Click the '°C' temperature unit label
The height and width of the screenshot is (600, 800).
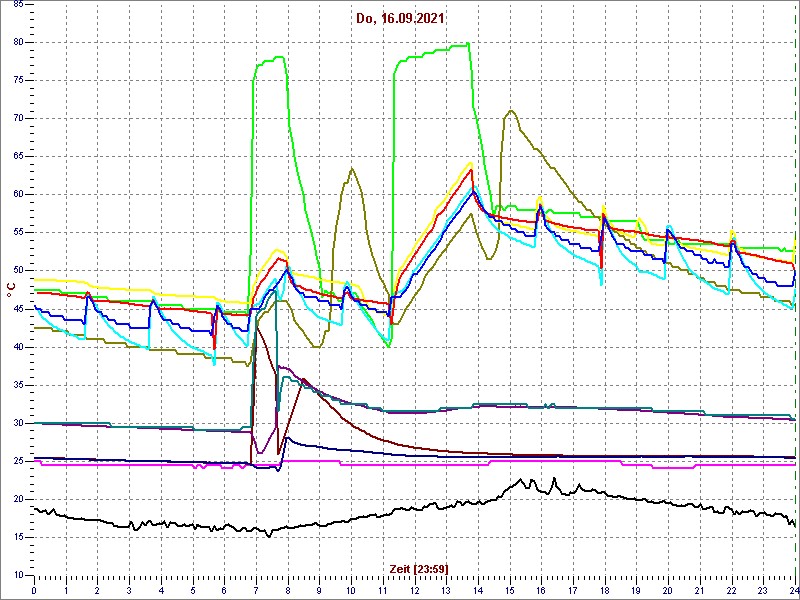pyautogui.click(x=11, y=291)
